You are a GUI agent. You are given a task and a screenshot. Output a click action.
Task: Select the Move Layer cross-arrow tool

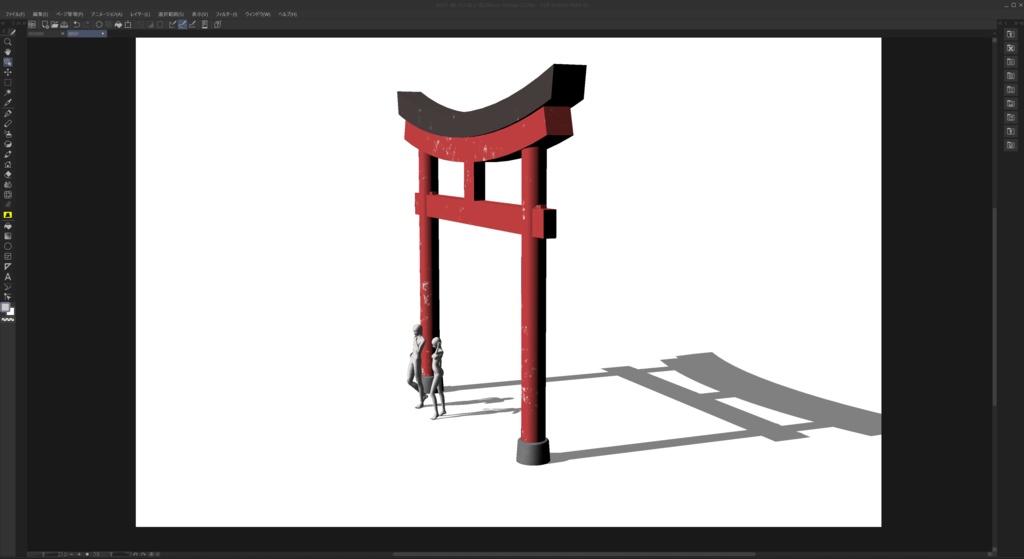pyautogui.click(x=8, y=72)
